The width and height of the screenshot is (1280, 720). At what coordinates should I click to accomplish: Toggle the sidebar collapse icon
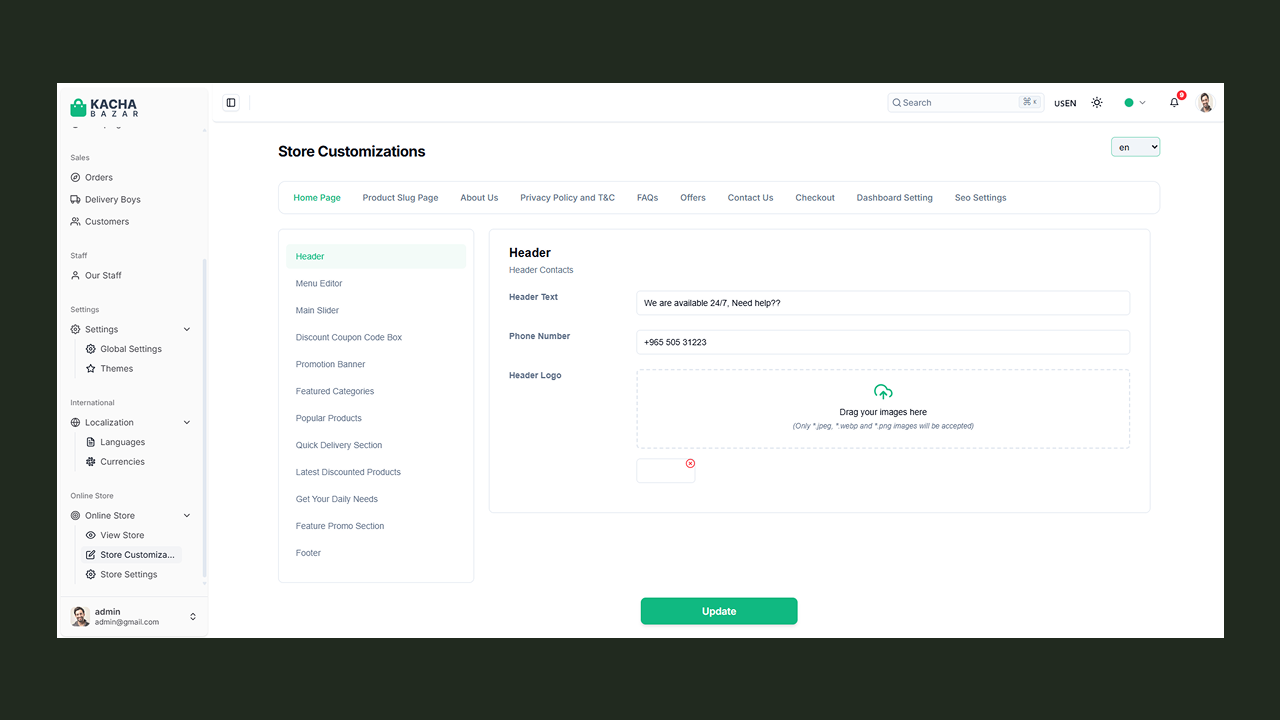tap(231, 103)
